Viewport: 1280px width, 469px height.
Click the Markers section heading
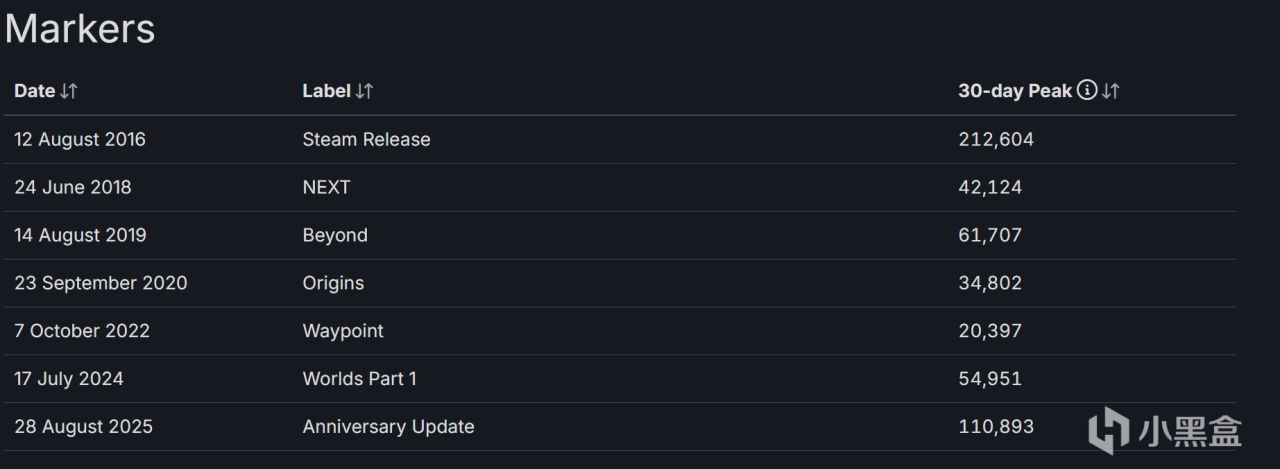click(x=80, y=28)
